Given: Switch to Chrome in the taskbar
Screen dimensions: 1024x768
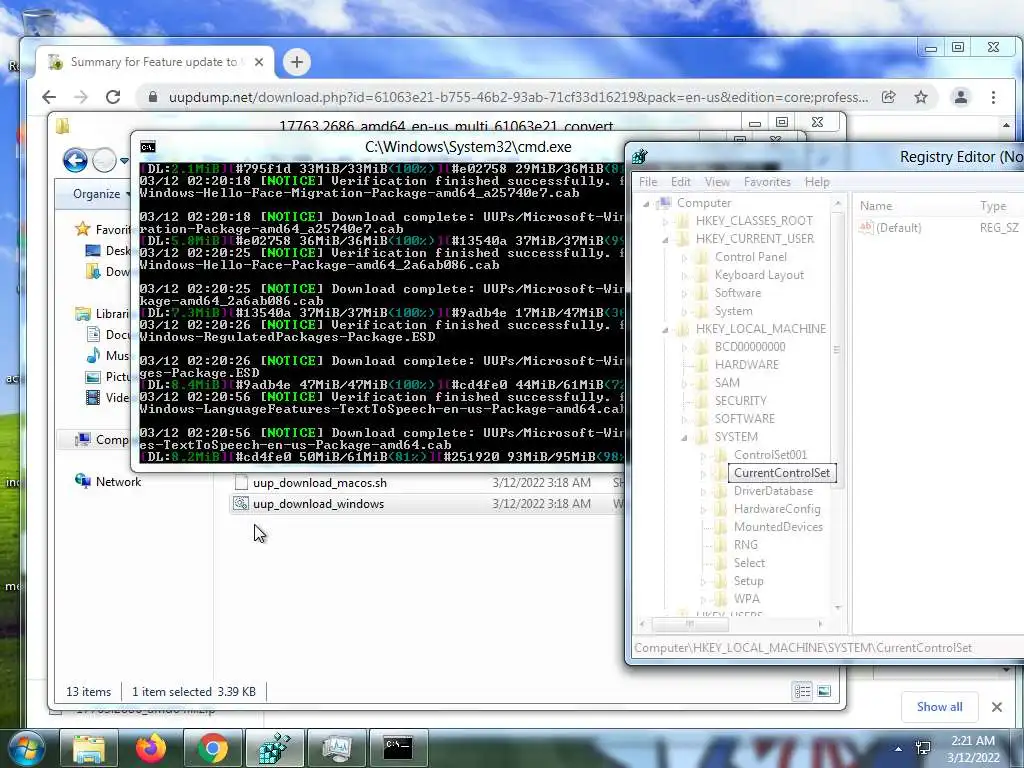Looking at the screenshot, I should pos(212,748).
